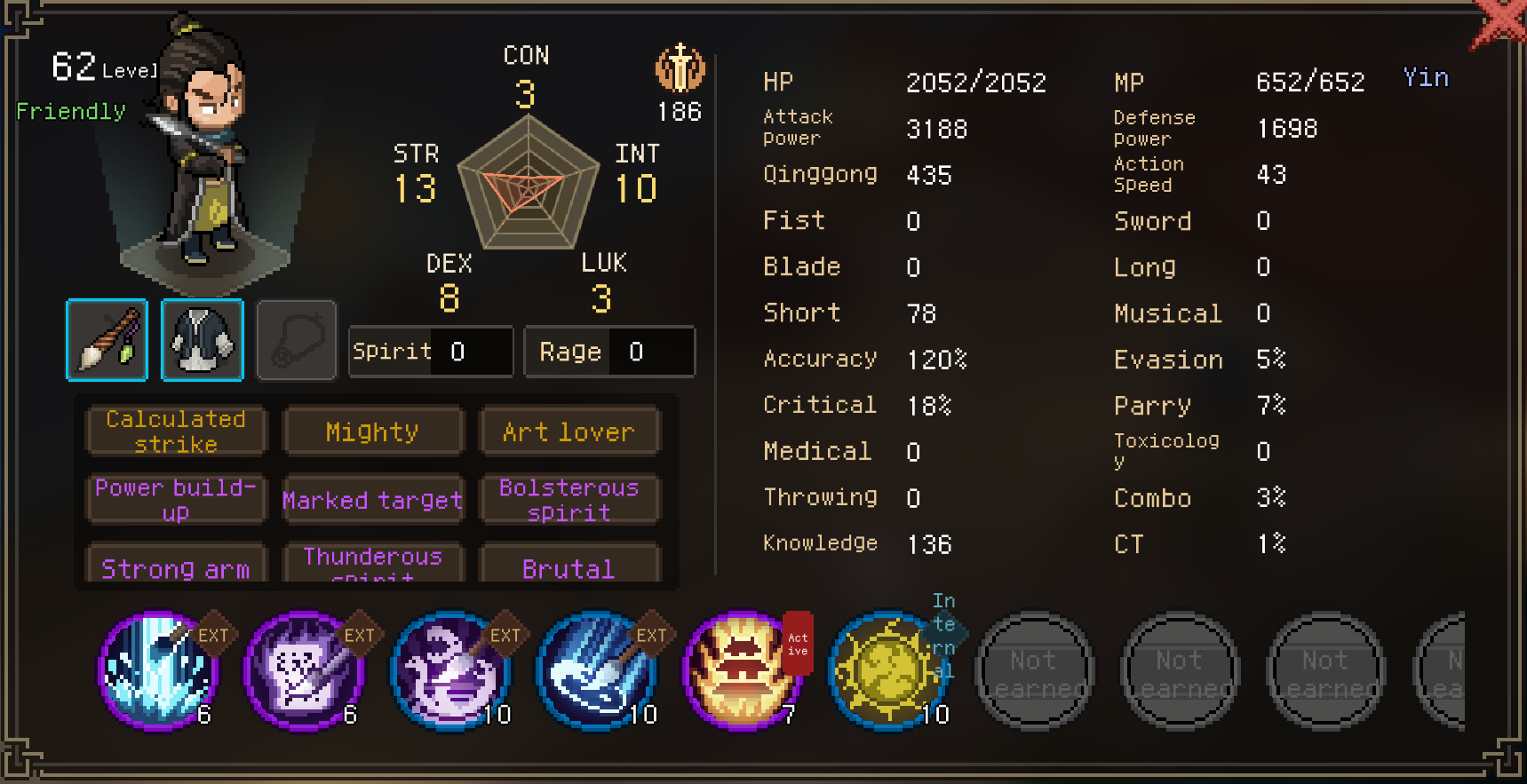The width and height of the screenshot is (1527, 784).
Task: Open the Power build-up trait
Action: [x=176, y=499]
